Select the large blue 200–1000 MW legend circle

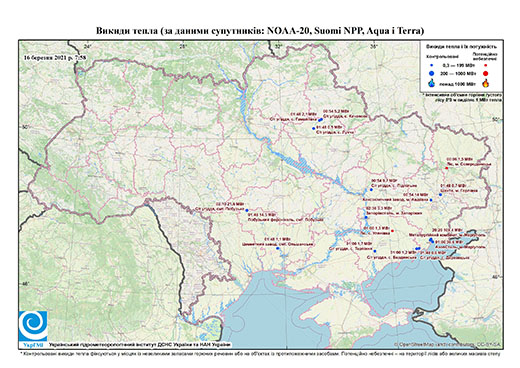point(432,73)
